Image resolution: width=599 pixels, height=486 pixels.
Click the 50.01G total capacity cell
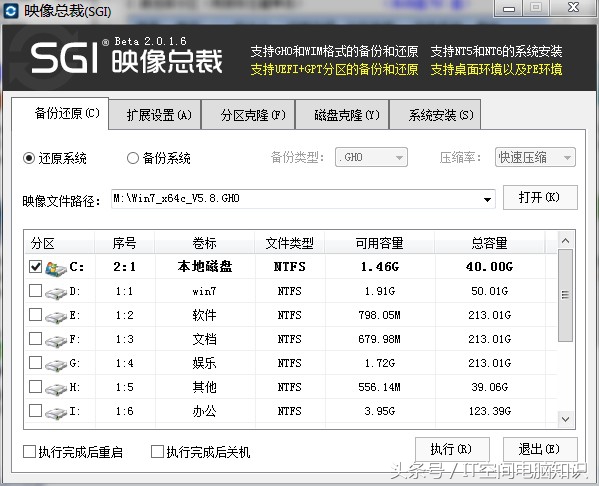click(489, 291)
